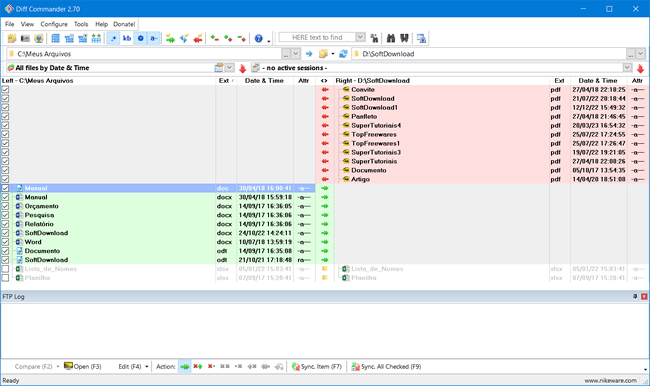The height and width of the screenshot is (386, 650).
Task: Click the blue help question mark icon
Action: pos(259,39)
